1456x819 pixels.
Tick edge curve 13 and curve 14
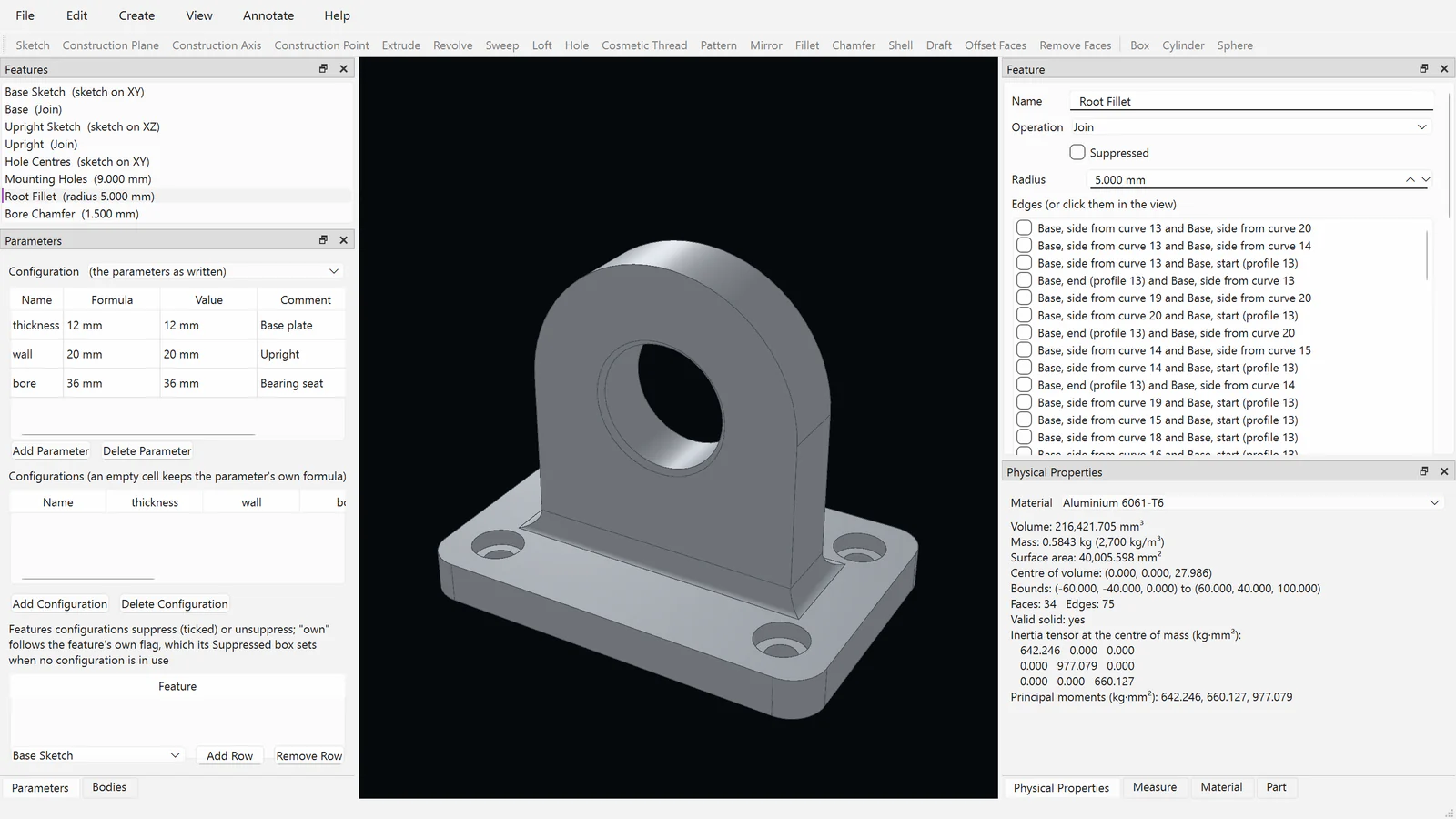tap(1024, 246)
